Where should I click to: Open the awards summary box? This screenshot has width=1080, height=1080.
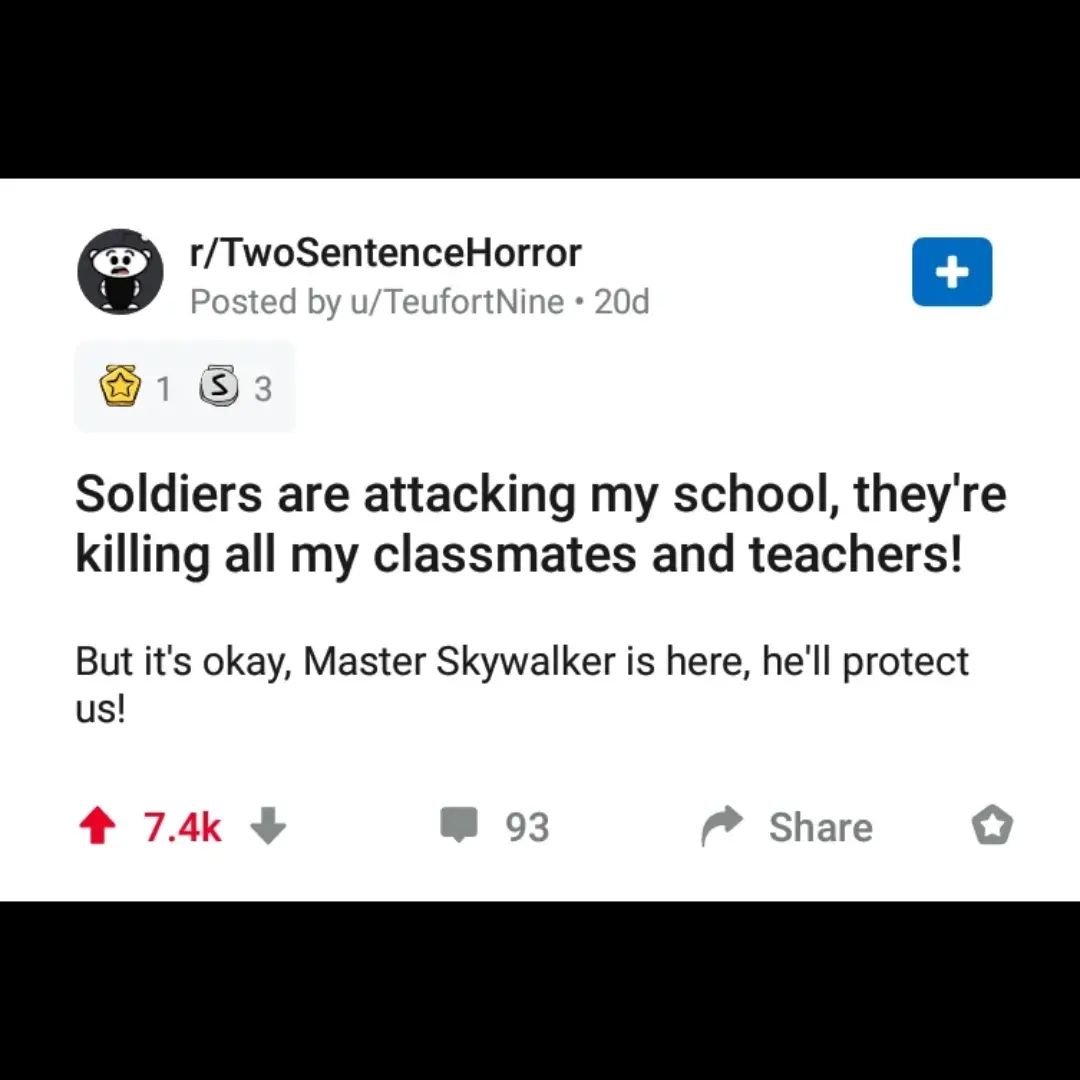point(185,386)
